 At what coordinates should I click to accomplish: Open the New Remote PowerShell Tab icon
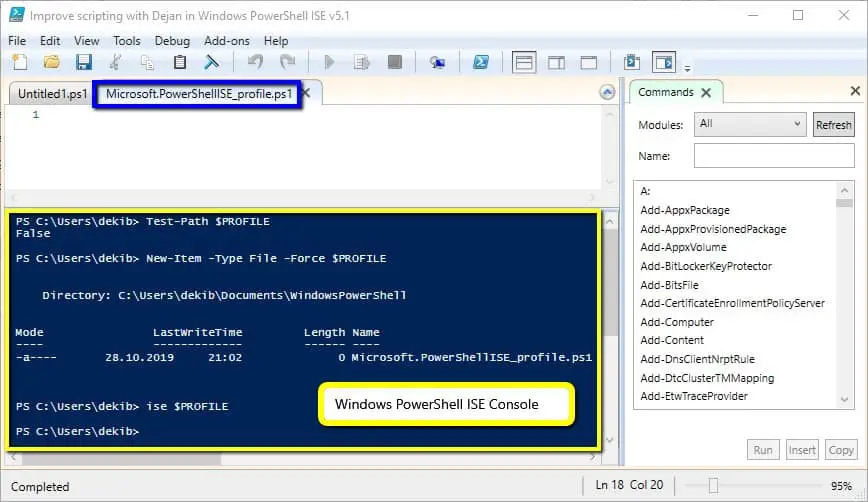point(437,63)
